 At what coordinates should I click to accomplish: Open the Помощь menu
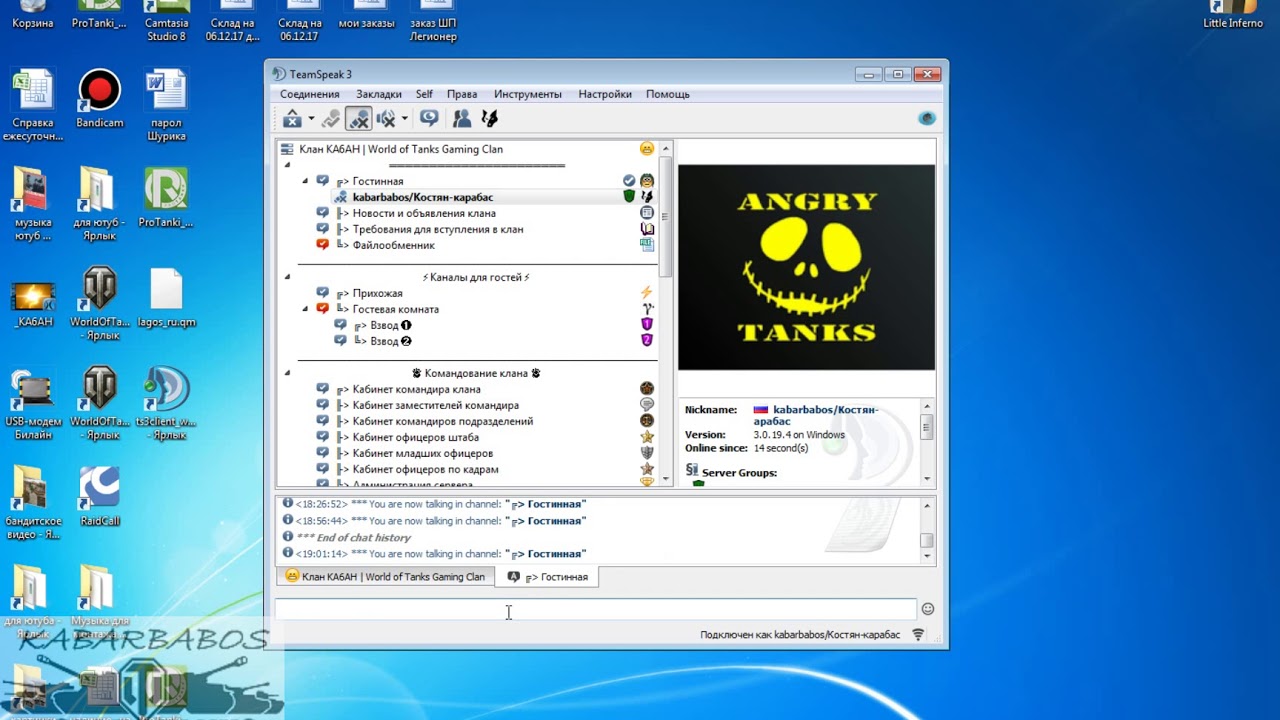(668, 94)
